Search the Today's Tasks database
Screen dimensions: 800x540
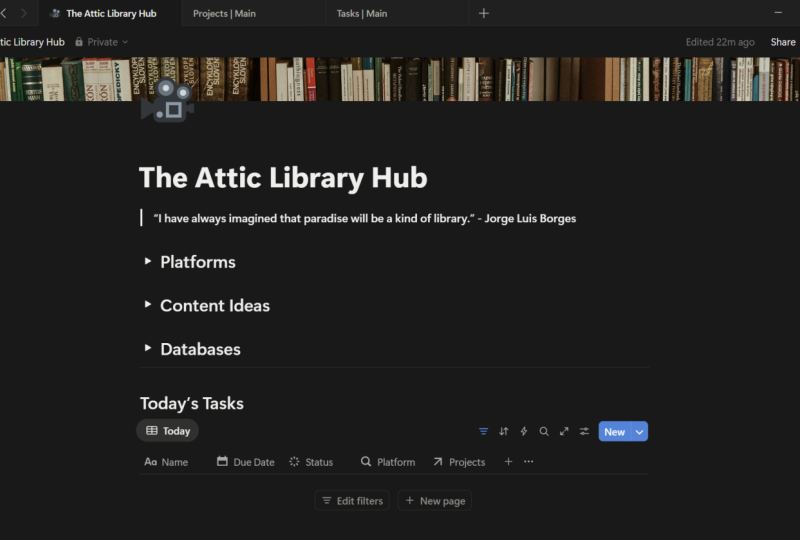point(544,431)
